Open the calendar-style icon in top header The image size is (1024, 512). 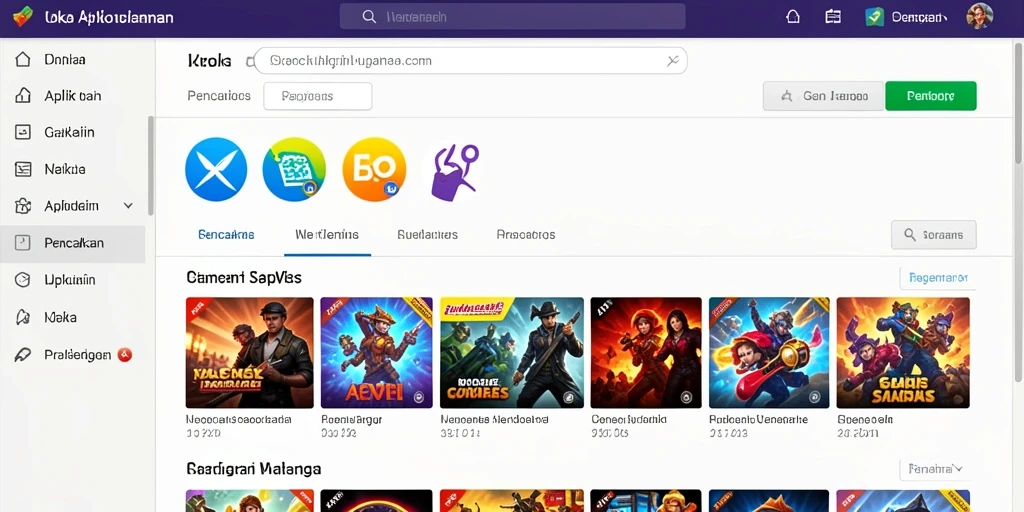[833, 17]
